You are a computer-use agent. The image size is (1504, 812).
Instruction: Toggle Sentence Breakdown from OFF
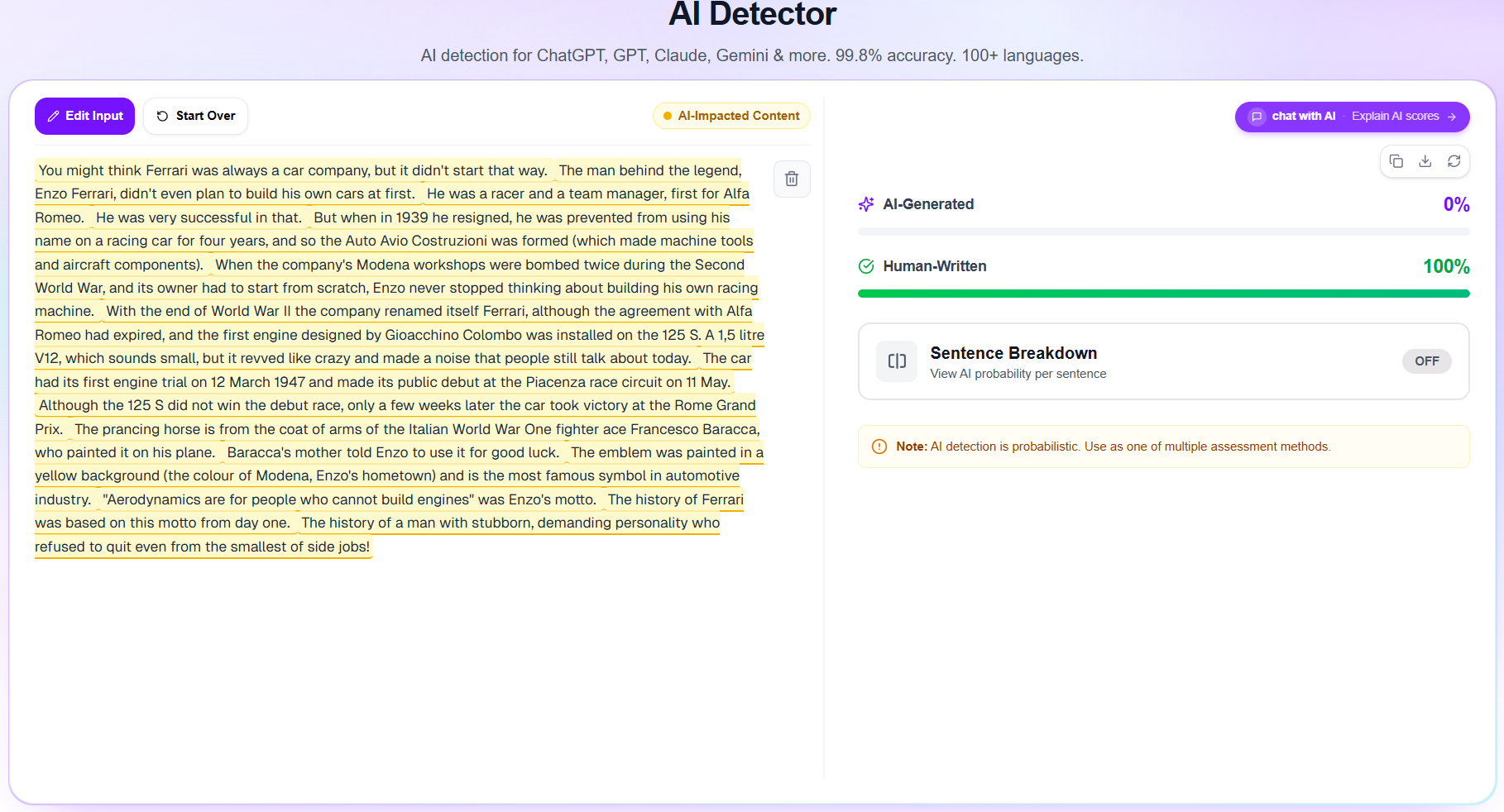(x=1426, y=361)
